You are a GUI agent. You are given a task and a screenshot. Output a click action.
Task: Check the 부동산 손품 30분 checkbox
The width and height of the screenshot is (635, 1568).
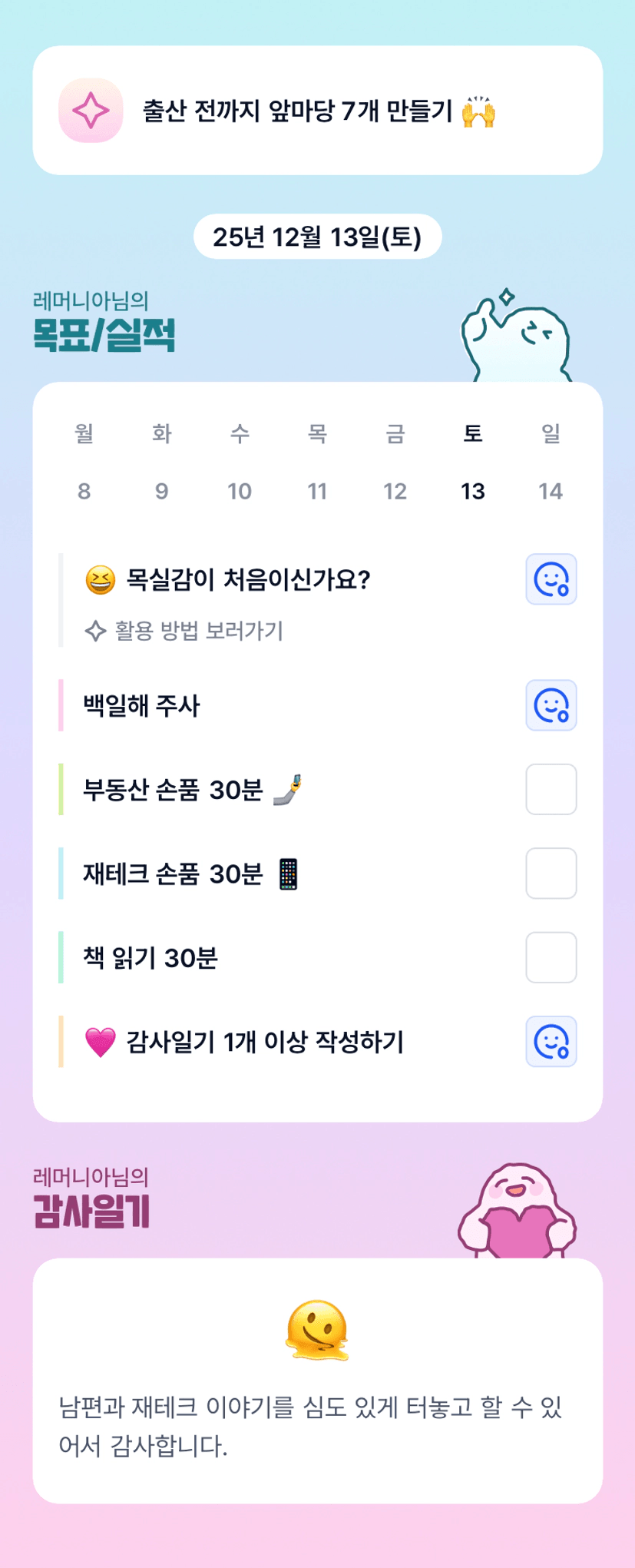[551, 789]
